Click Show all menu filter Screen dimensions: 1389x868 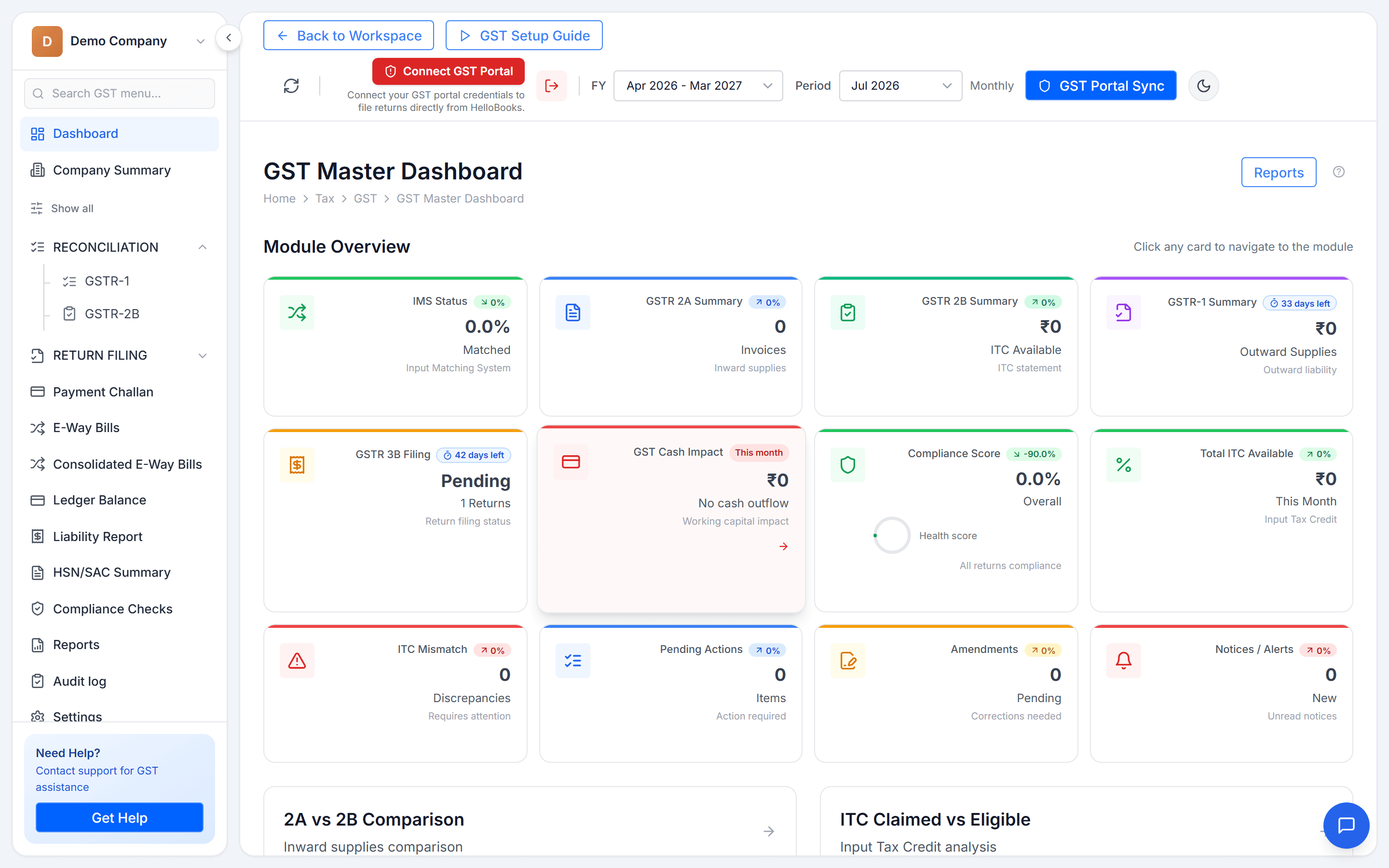click(62, 208)
